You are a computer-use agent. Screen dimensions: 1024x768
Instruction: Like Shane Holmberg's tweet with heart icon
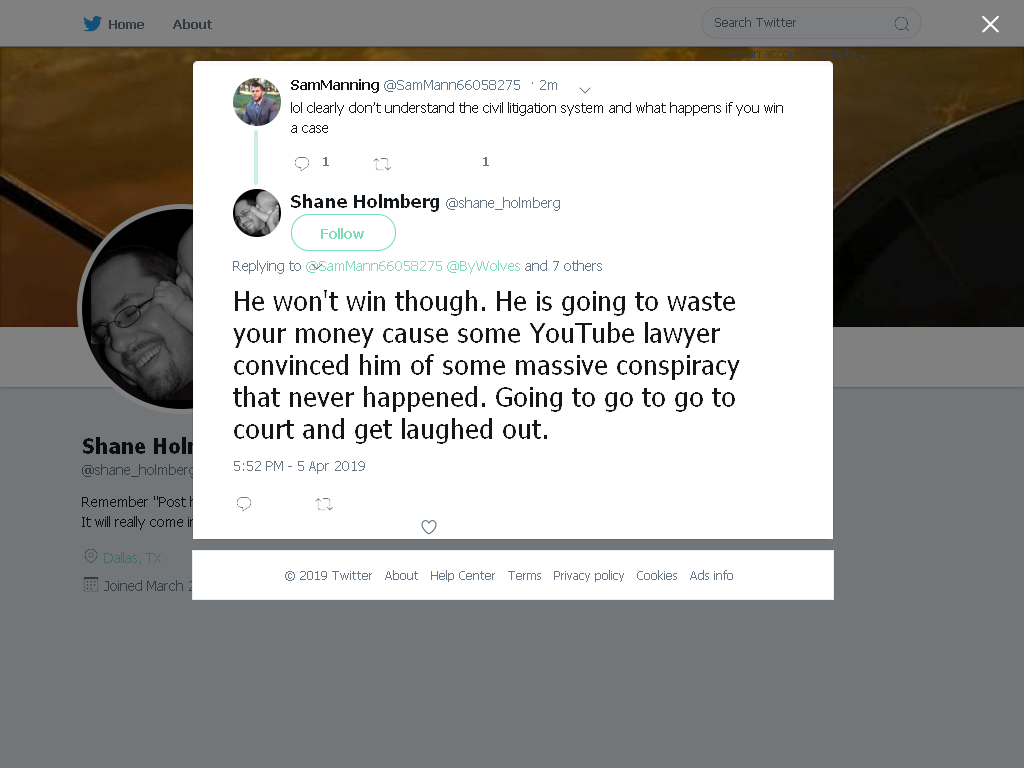tap(428, 526)
